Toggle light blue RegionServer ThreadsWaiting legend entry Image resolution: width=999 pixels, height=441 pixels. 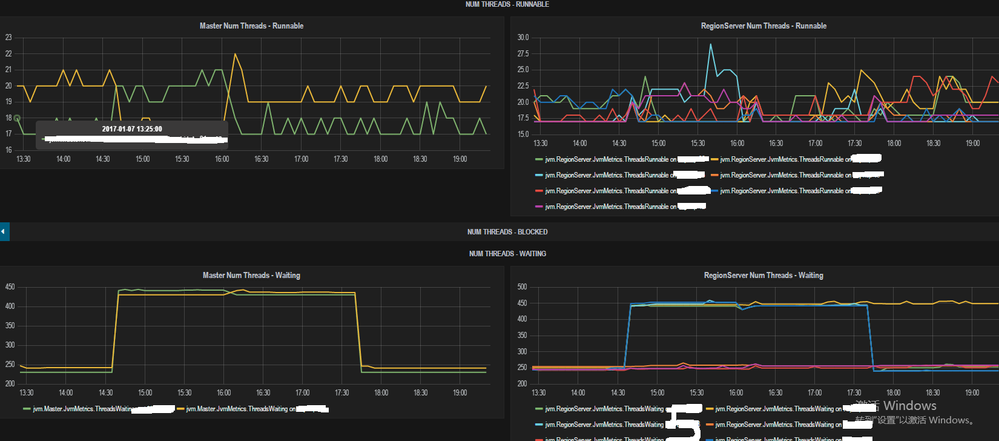coord(605,424)
